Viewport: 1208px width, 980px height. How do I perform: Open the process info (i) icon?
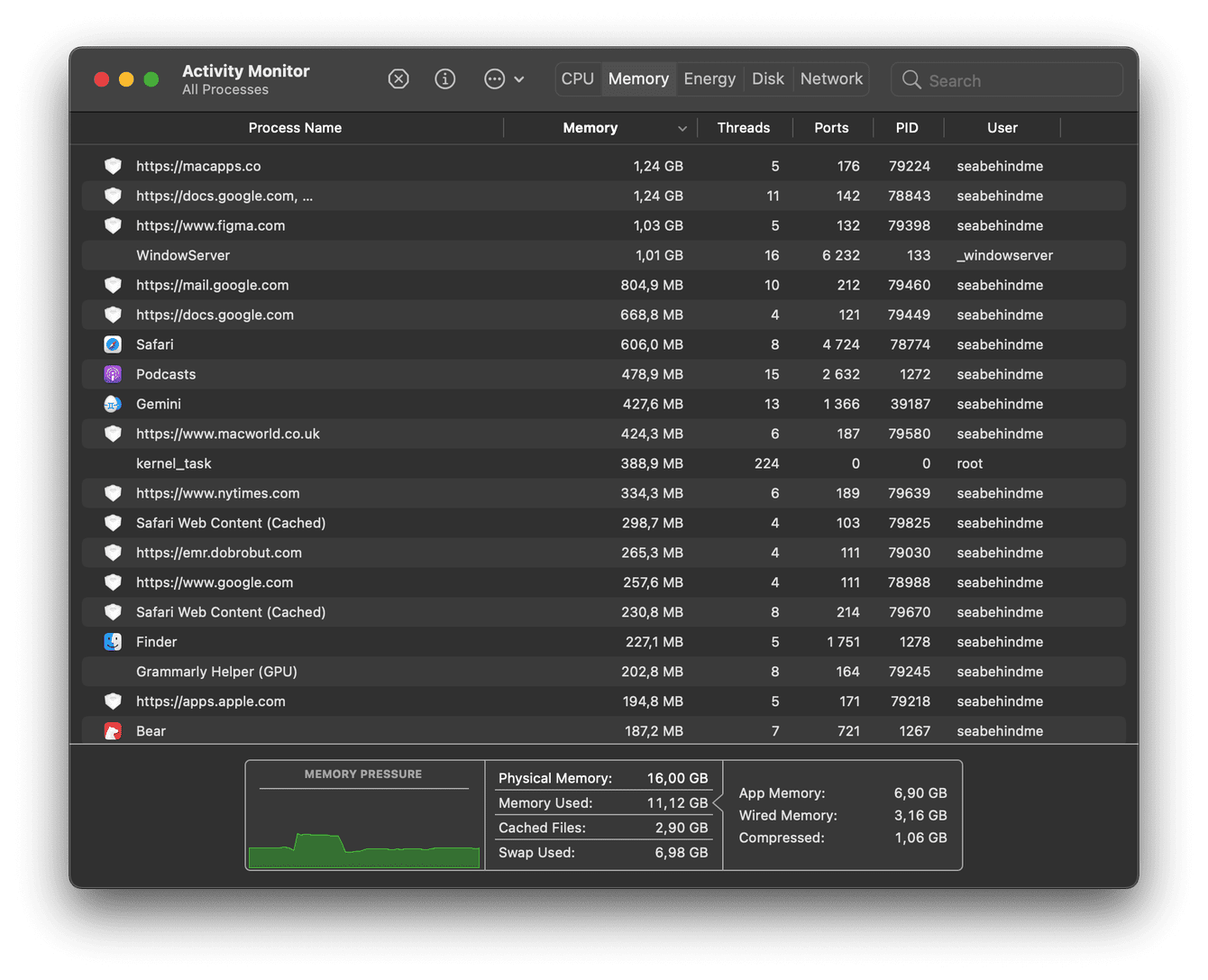[444, 79]
